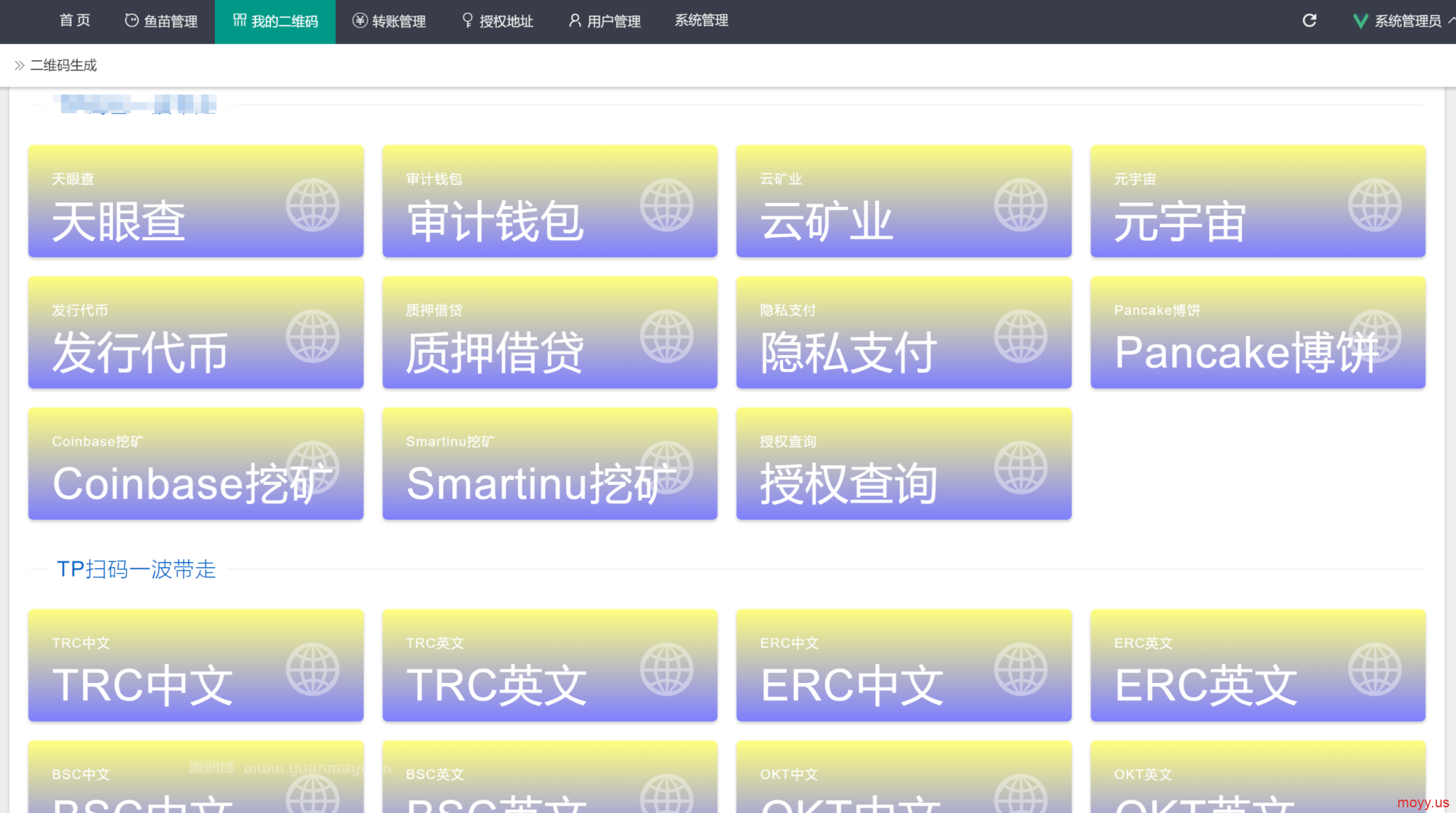Open the 质押借贷 card
This screenshot has height=813, width=1456.
(x=550, y=332)
